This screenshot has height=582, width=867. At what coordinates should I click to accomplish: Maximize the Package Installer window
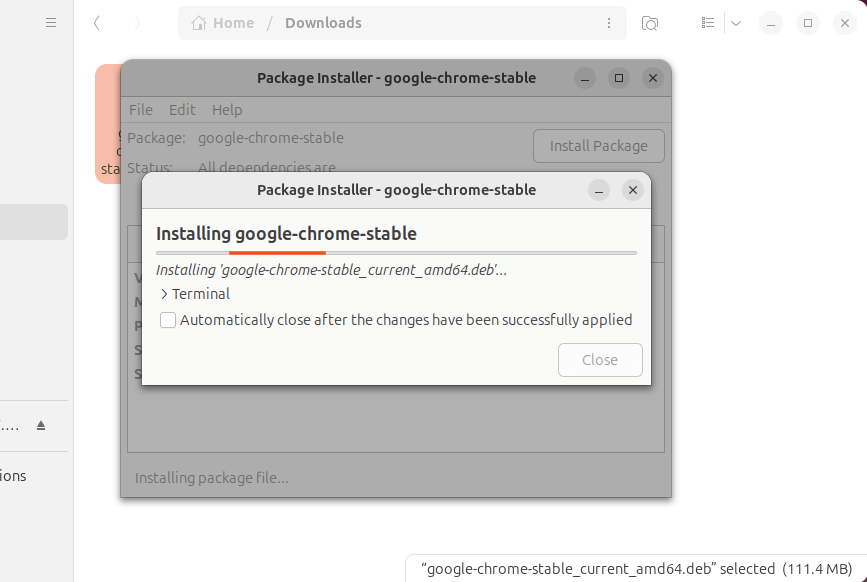619,78
